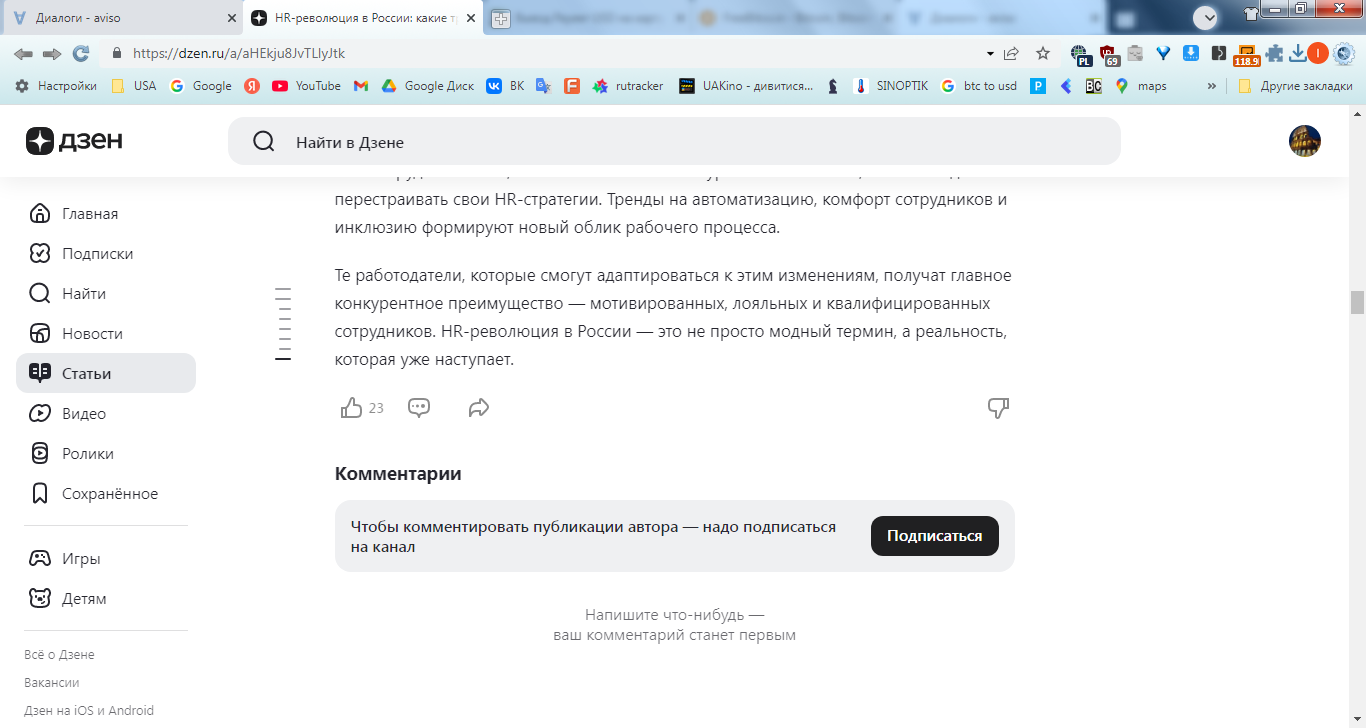
Task: Open the Всё о Дзене link
Action: click(x=59, y=655)
